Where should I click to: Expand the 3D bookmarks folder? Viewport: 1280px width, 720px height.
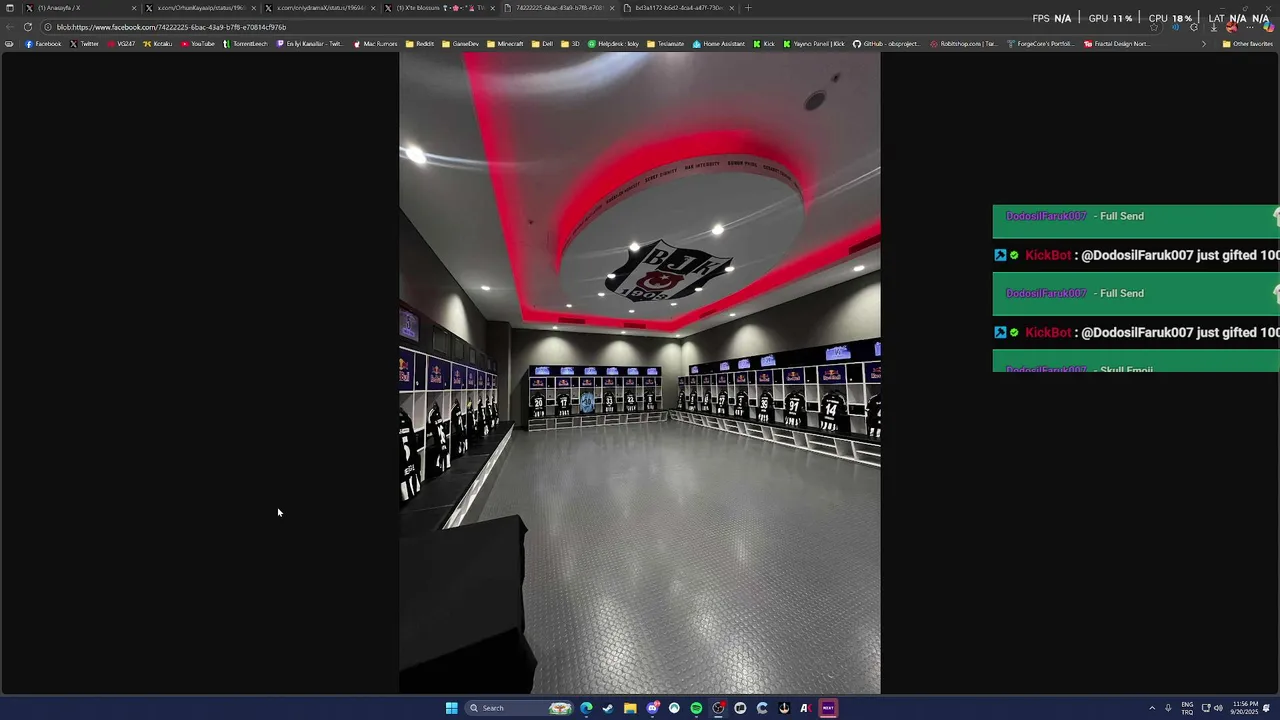(570, 44)
